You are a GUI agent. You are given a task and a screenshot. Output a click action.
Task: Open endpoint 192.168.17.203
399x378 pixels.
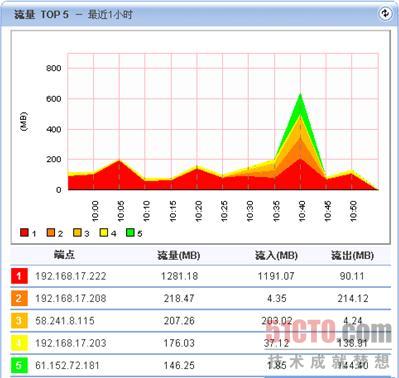[x=71, y=343]
